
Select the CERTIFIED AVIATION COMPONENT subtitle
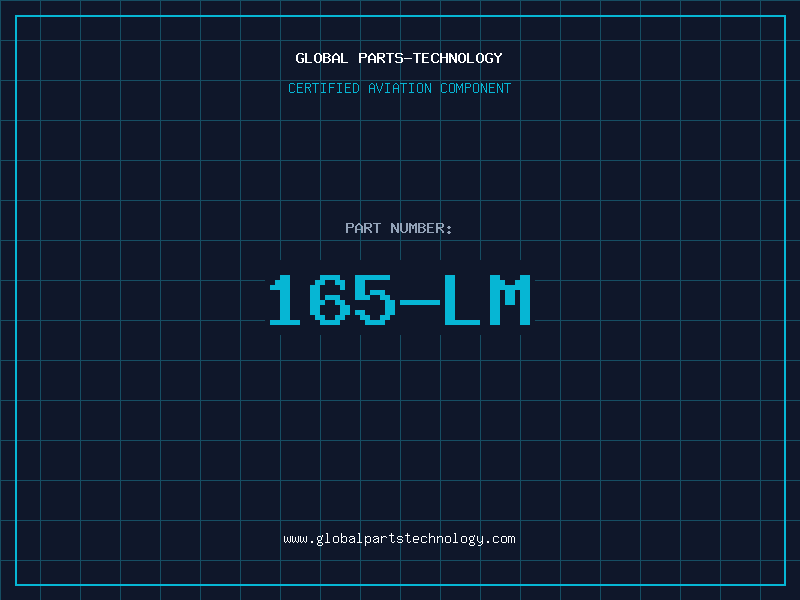tap(399, 88)
